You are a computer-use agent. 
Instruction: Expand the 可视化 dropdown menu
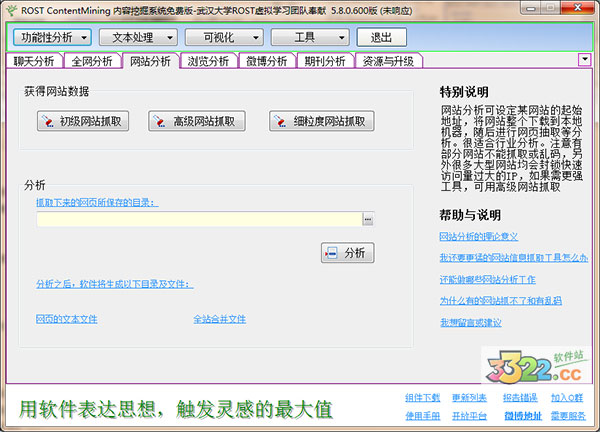click(224, 37)
